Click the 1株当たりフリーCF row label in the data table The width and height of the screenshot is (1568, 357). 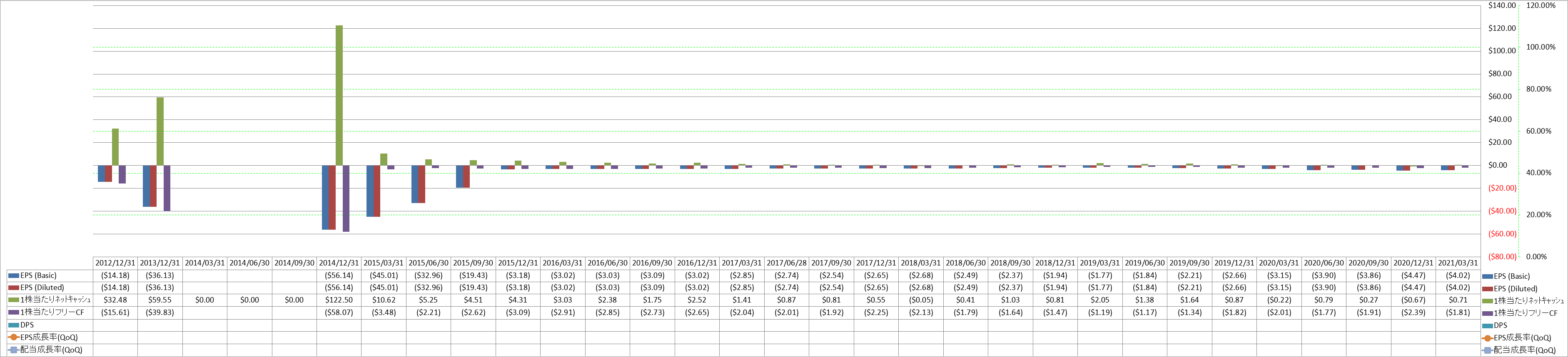click(52, 312)
